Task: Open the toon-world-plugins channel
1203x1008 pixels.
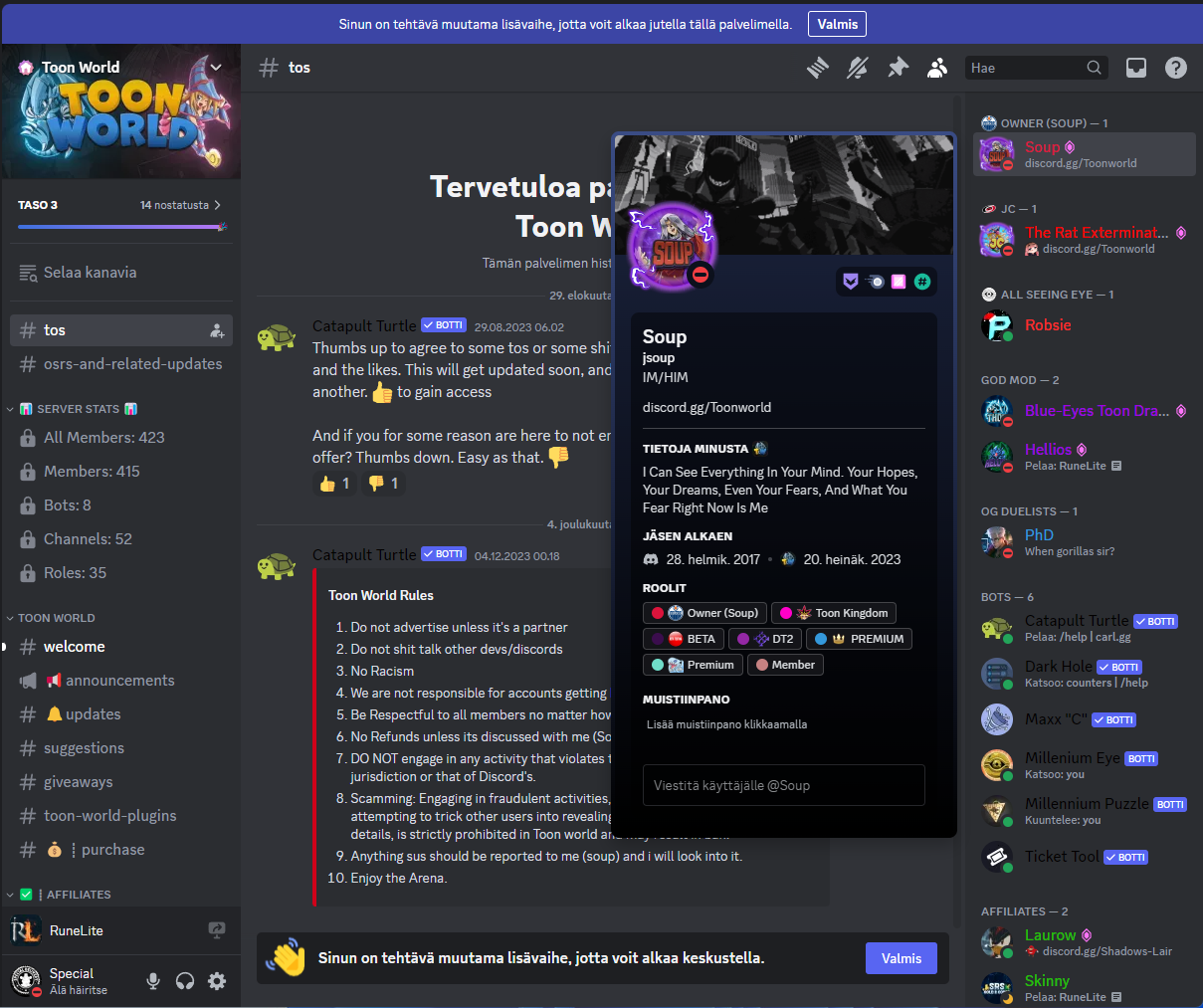Action: point(121,816)
